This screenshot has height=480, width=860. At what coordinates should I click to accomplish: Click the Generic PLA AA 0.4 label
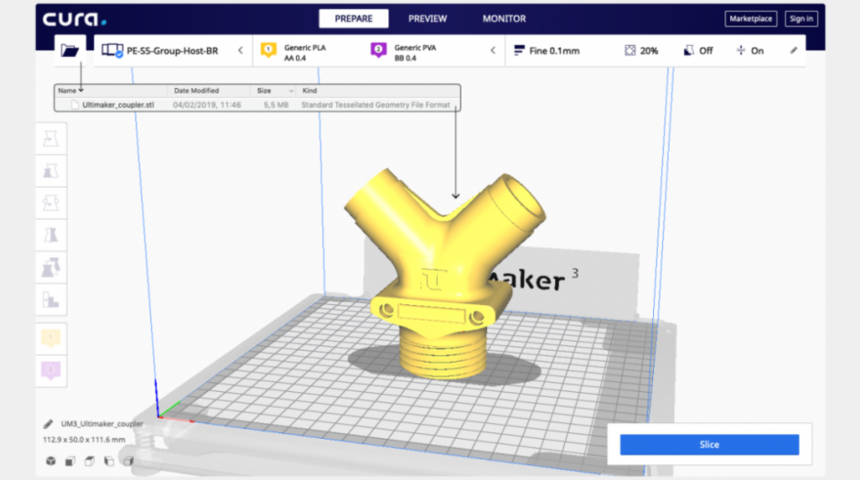305,53
